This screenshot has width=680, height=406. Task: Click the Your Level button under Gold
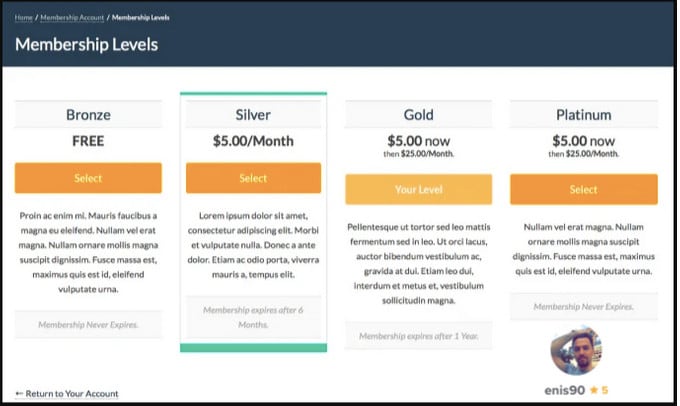418,189
